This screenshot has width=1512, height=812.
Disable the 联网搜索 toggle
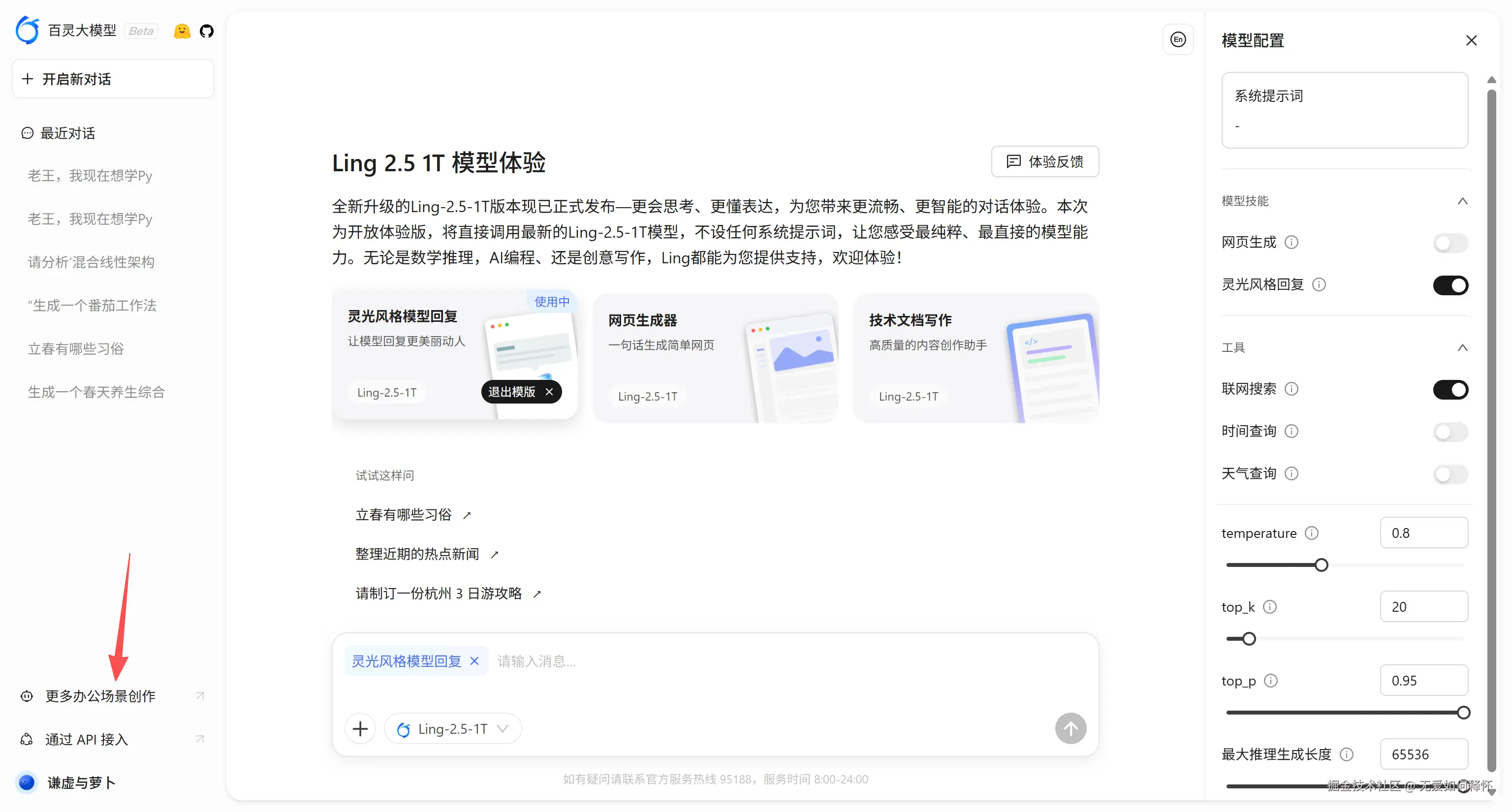pyautogui.click(x=1450, y=389)
